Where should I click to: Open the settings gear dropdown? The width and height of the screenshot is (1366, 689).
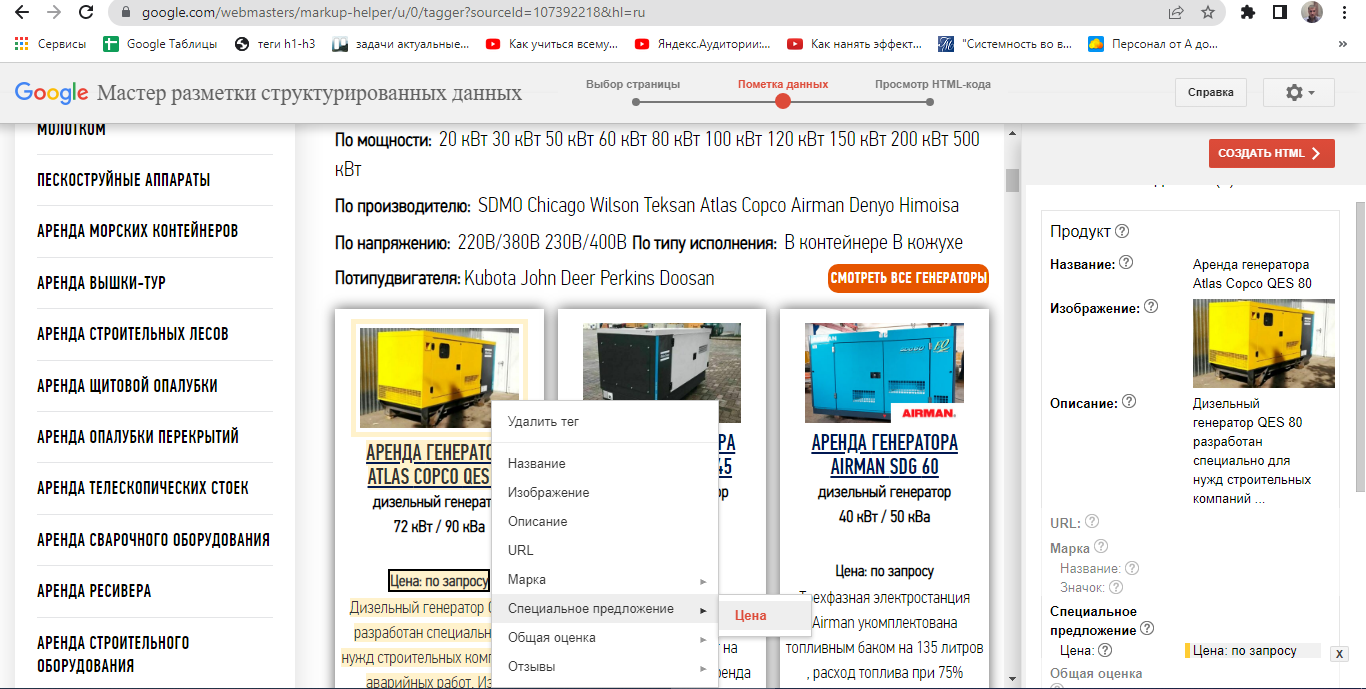tap(1299, 92)
